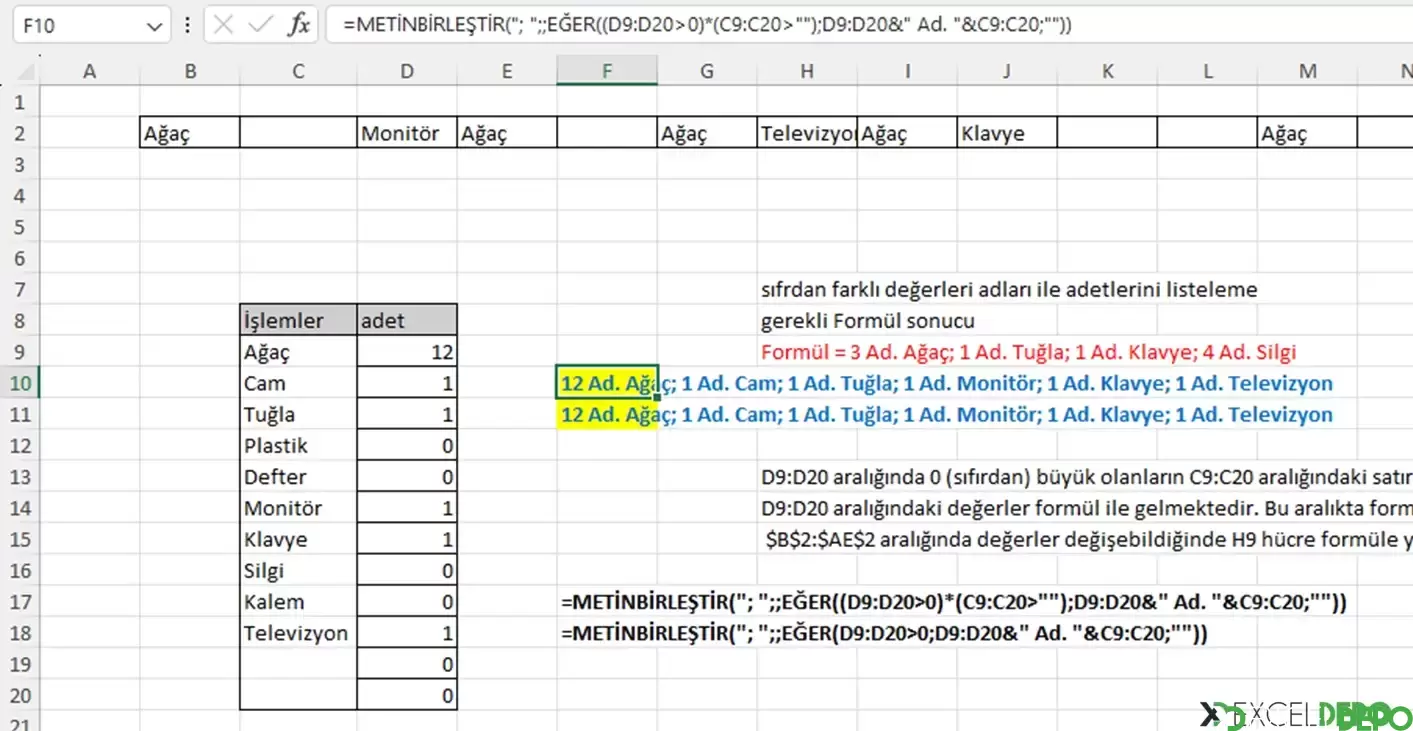Screen dimensions: 1413x731
Task: Select column I header
Action: pos(907,71)
